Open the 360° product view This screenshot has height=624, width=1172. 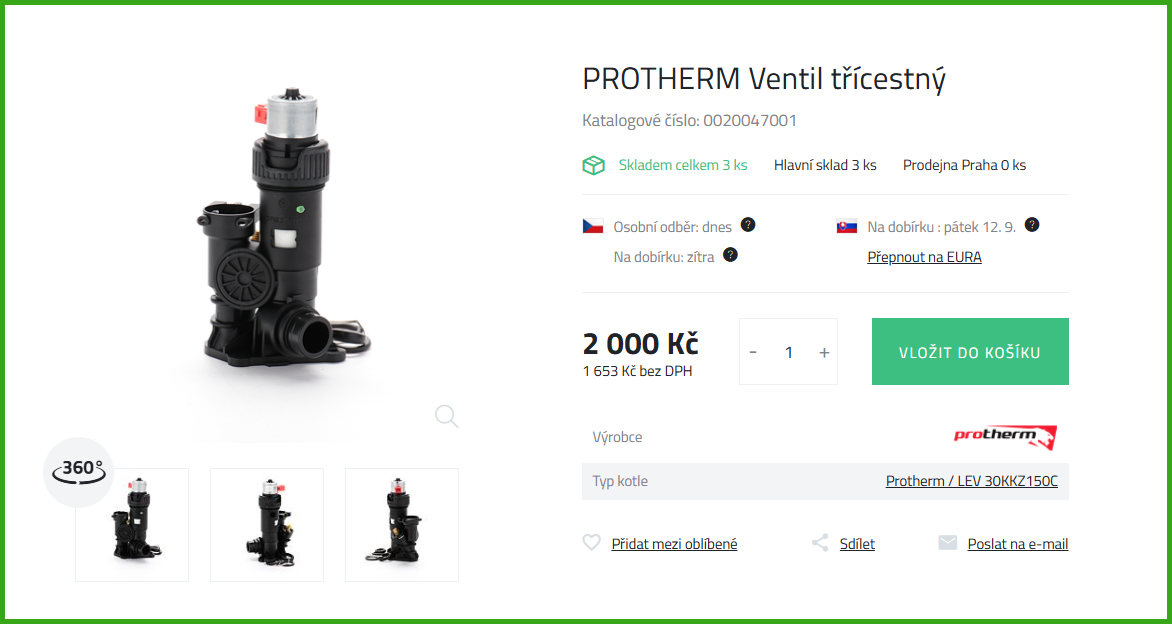(78, 472)
